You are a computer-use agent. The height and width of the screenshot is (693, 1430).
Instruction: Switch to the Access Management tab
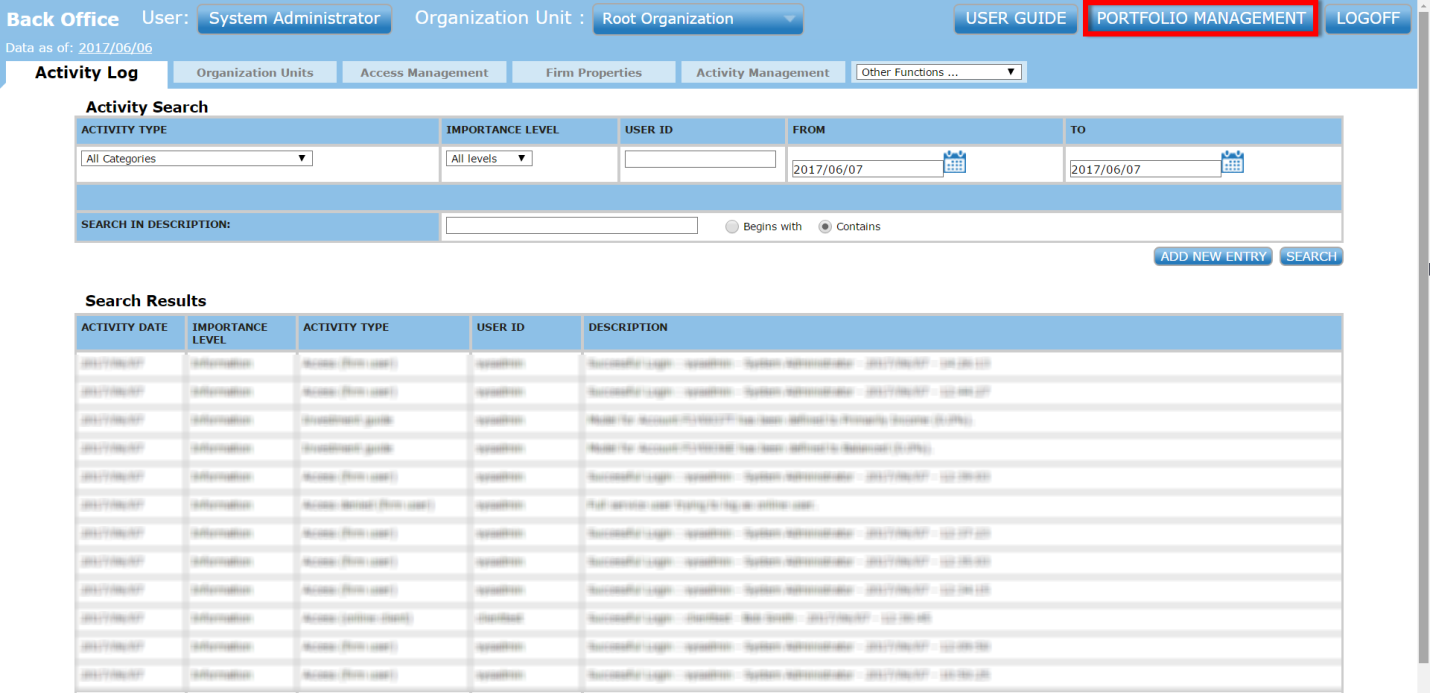424,71
